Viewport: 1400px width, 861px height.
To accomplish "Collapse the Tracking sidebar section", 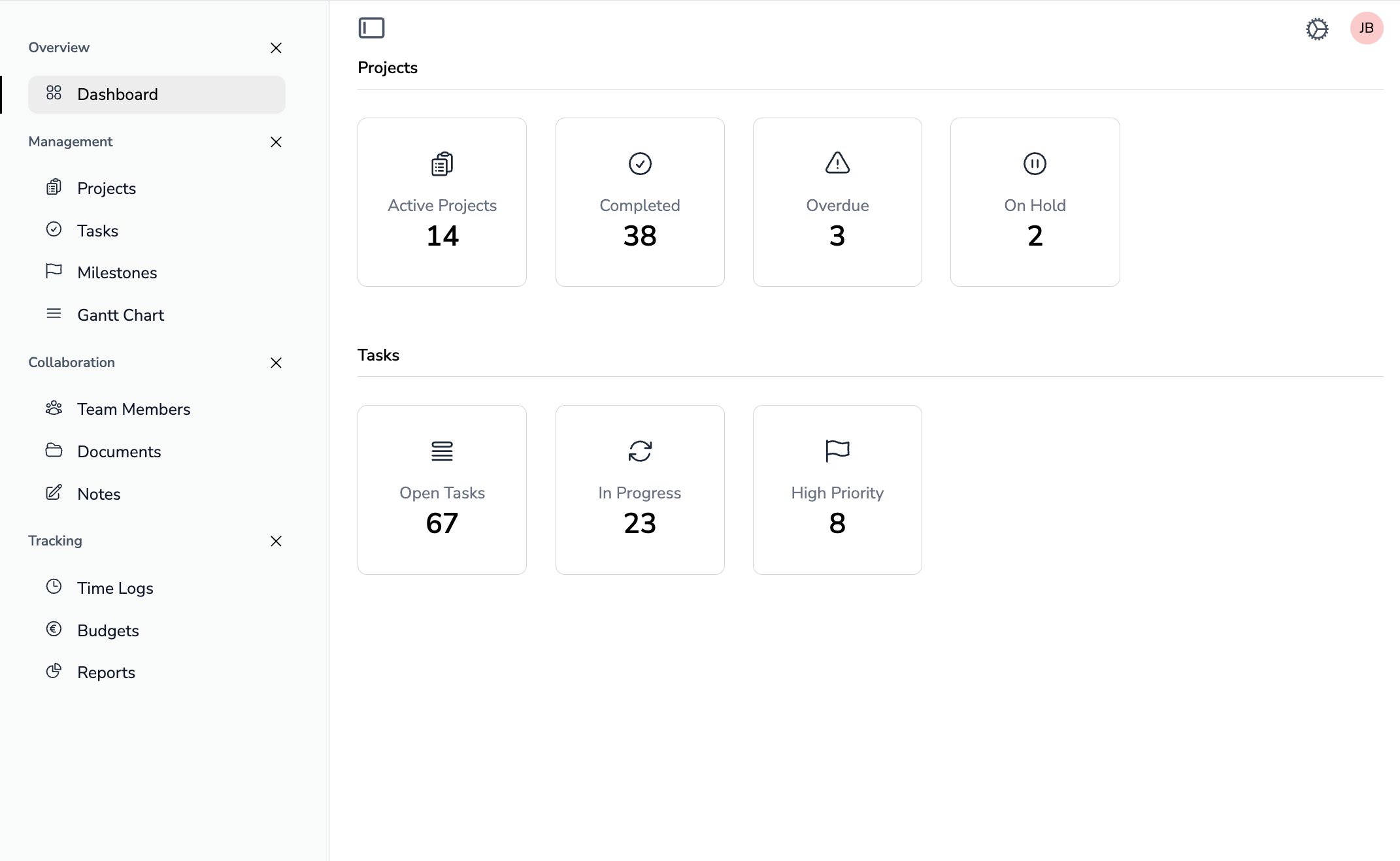I will 276,542.
